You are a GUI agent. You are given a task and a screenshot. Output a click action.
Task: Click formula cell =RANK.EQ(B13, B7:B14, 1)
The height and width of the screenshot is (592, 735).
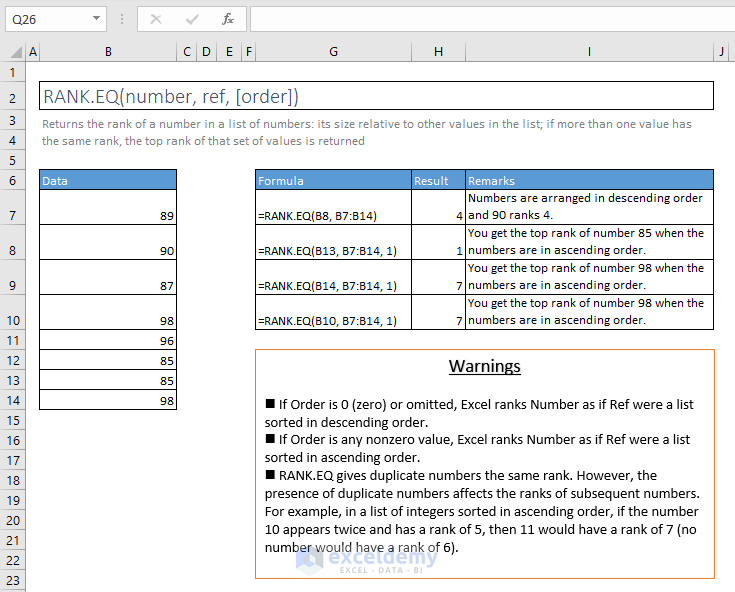pyautogui.click(x=333, y=242)
